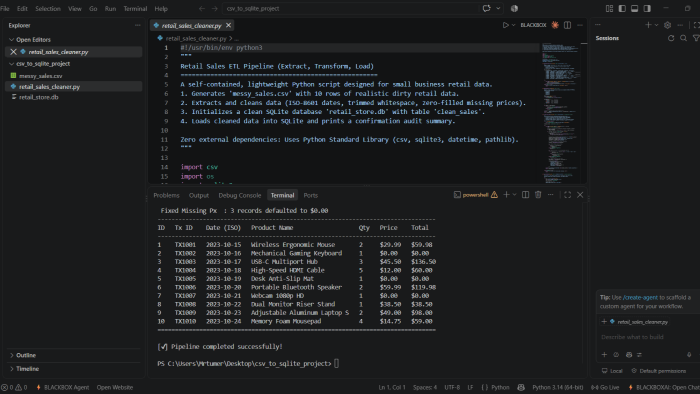Screen dimensions: 700x394
Task: Open the new session dropdown arrow
Action: pyautogui.click(x=656, y=25)
